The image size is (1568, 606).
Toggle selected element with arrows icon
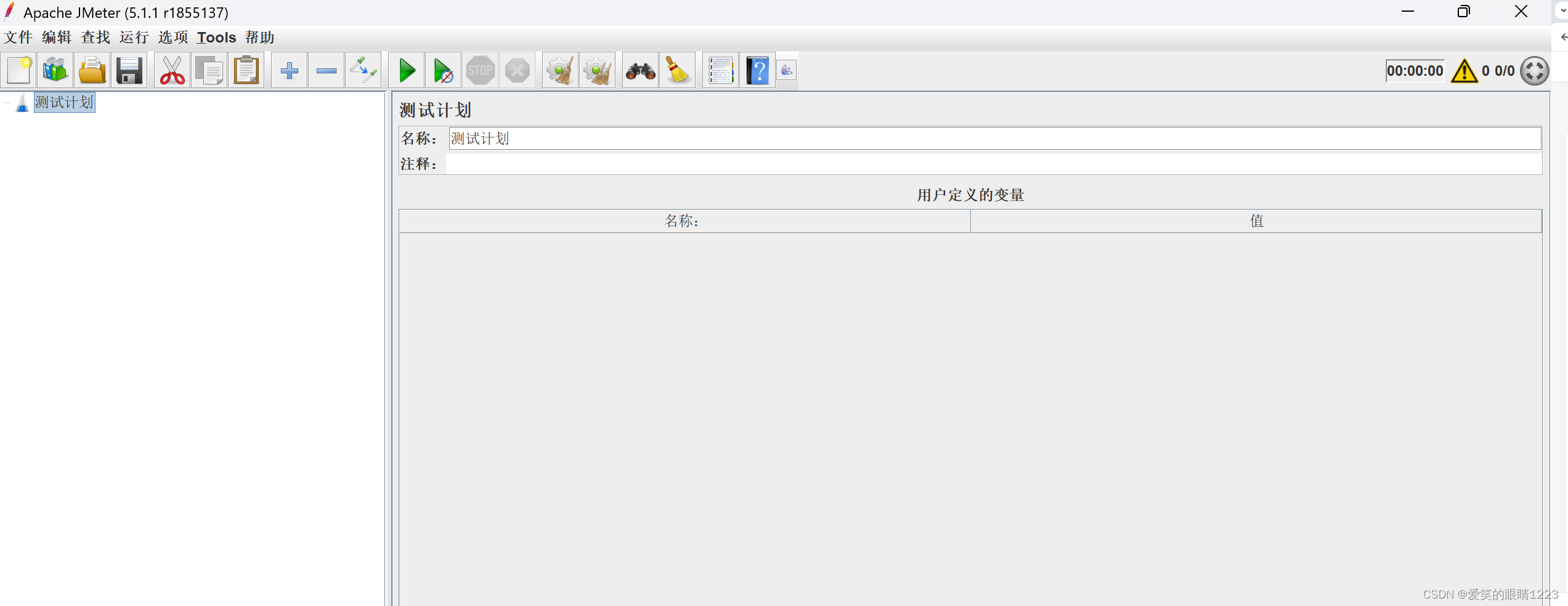pos(364,71)
